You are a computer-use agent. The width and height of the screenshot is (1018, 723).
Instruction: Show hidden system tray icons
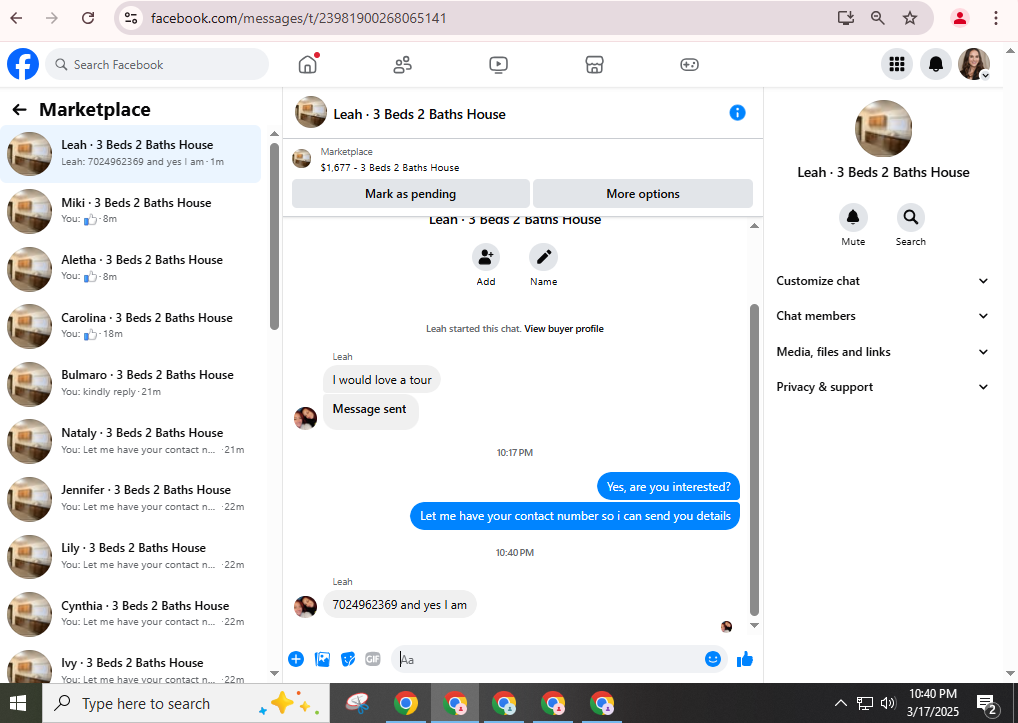click(840, 704)
